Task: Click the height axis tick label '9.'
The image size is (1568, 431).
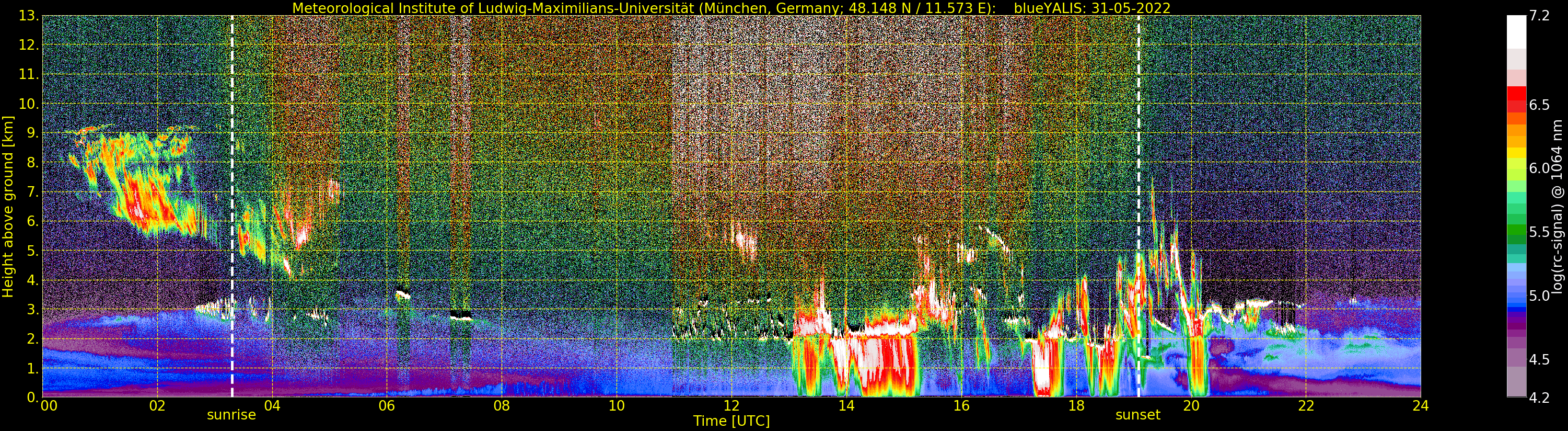Action: pos(32,133)
